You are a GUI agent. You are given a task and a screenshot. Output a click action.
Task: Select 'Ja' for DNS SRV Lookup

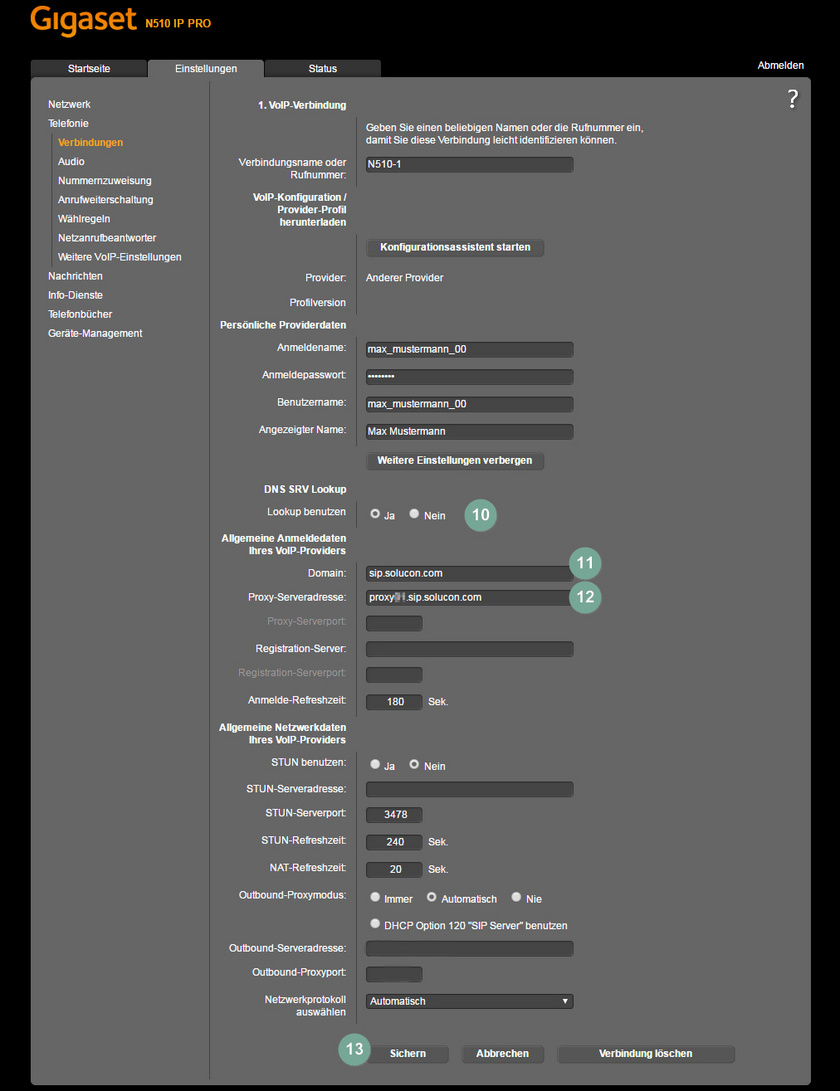tap(375, 514)
